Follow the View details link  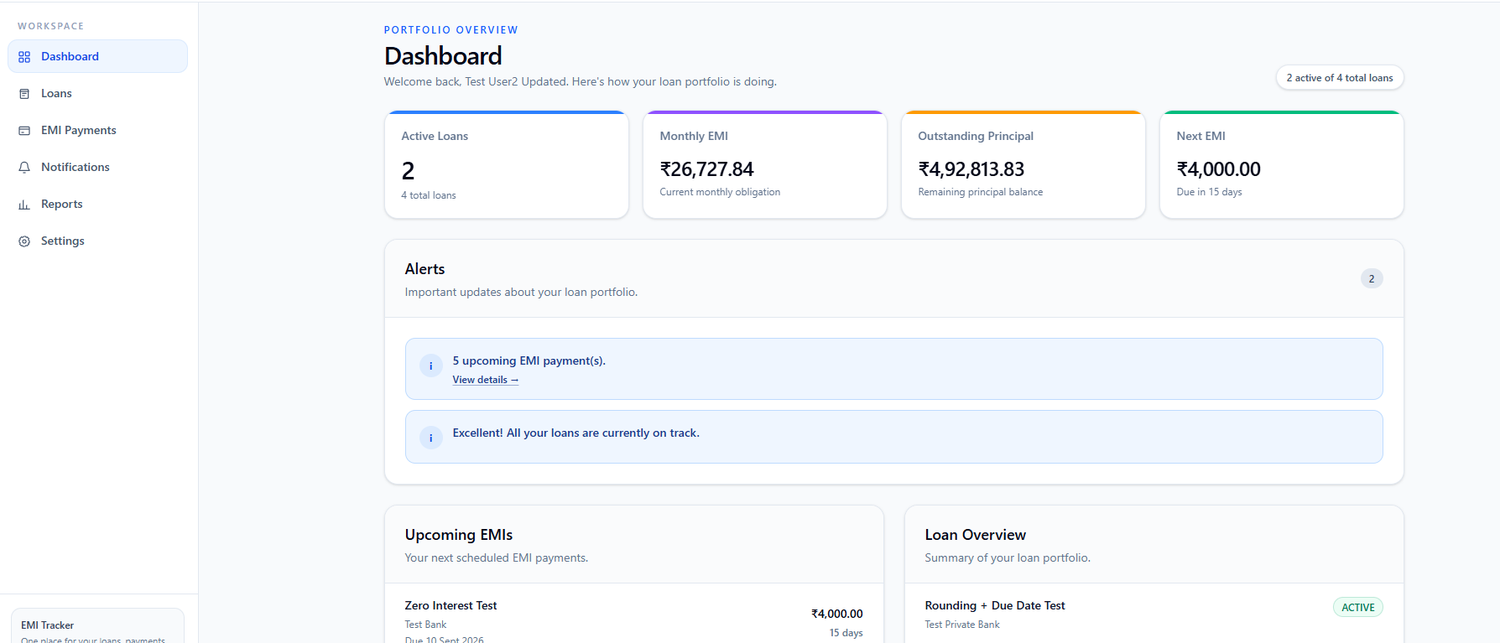(485, 380)
